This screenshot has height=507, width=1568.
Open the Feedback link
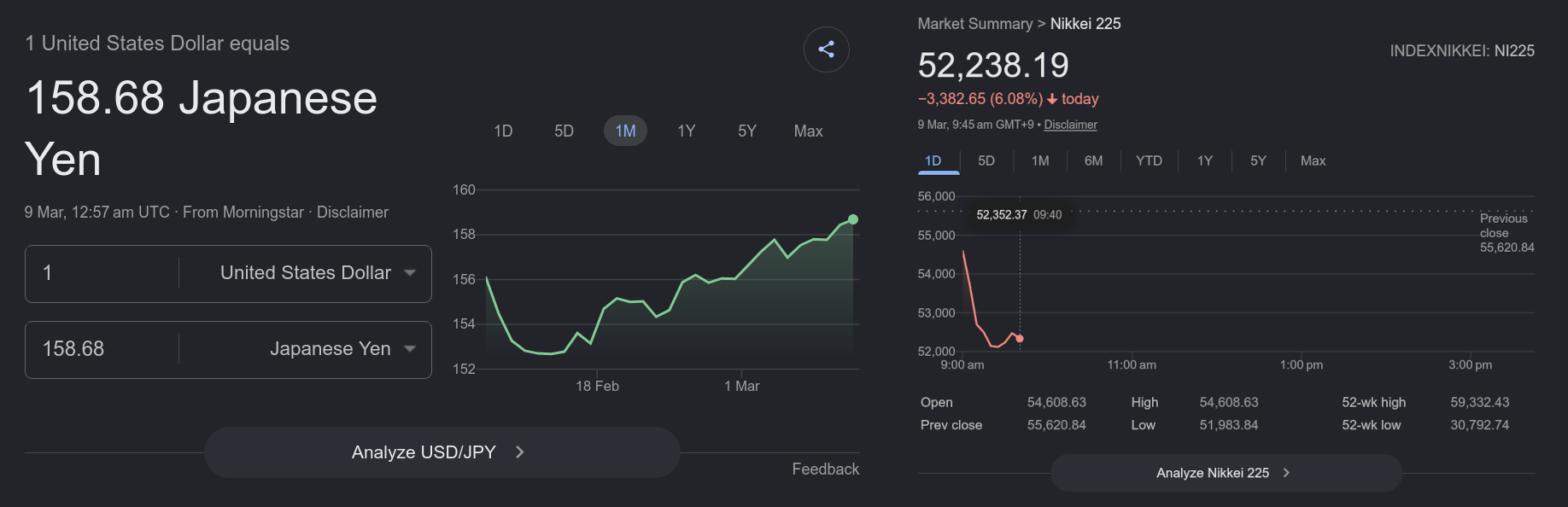825,469
